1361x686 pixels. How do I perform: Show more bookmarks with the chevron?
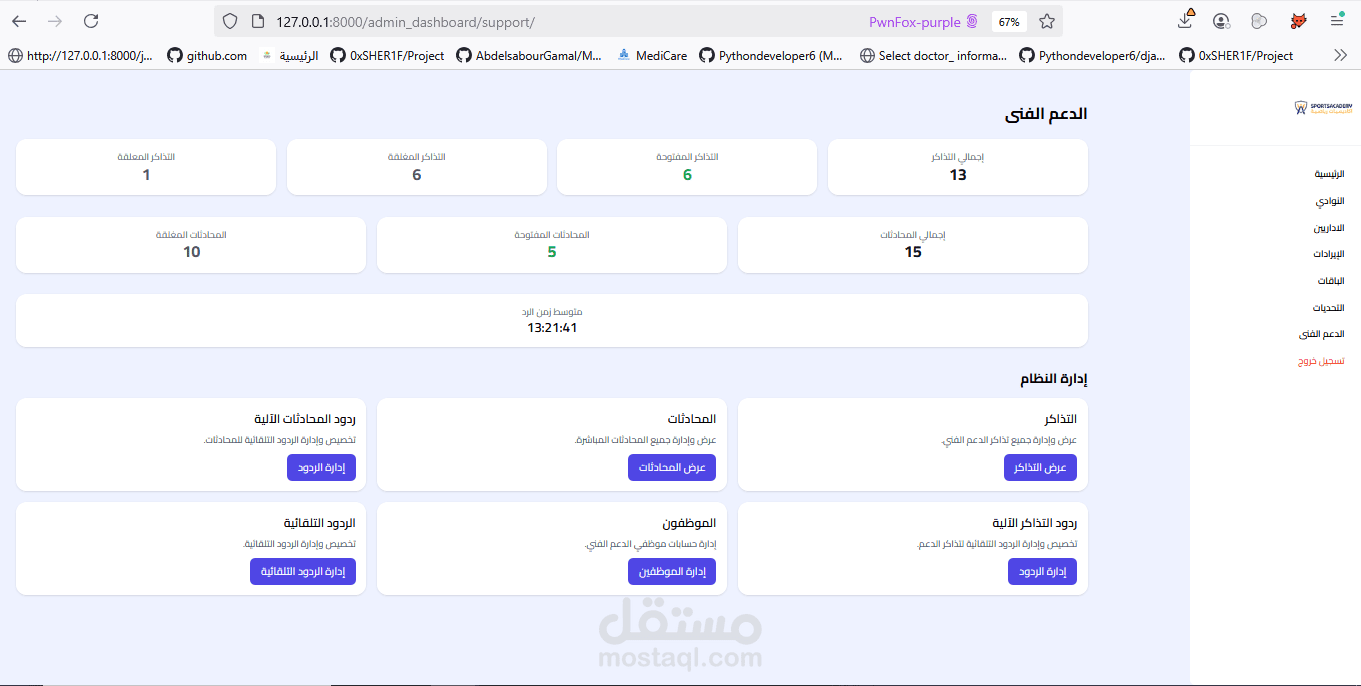point(1341,56)
